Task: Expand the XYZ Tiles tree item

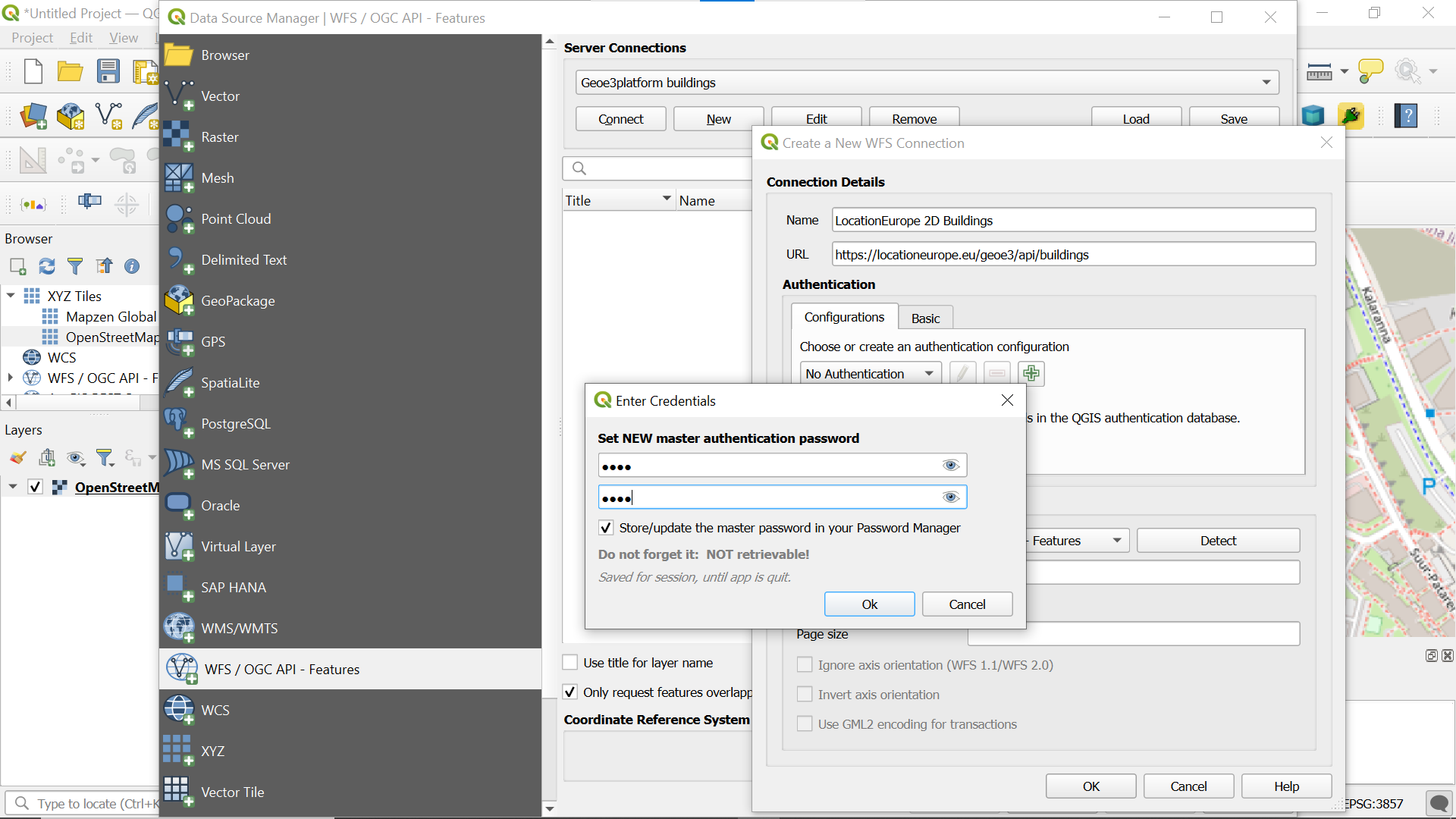Action: click(x=10, y=296)
